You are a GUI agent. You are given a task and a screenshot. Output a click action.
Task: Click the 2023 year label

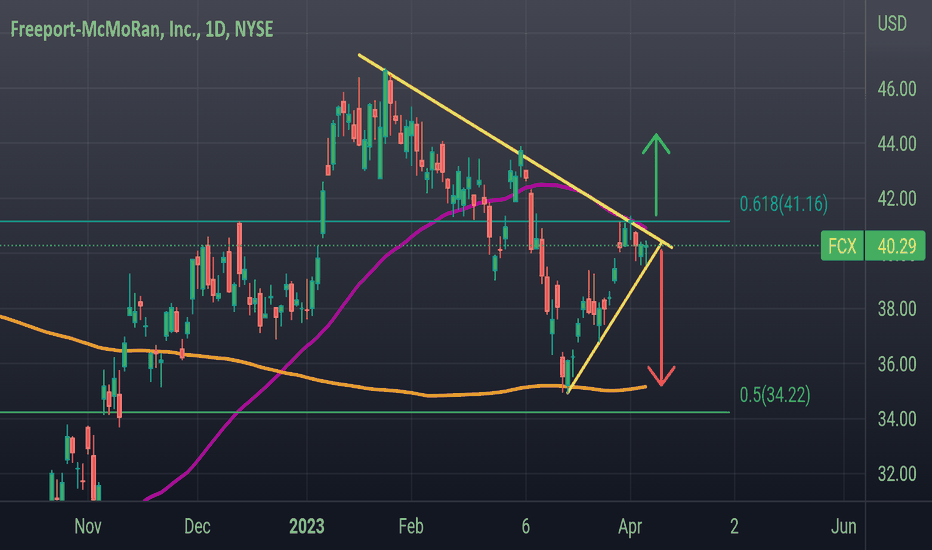pyautogui.click(x=307, y=527)
